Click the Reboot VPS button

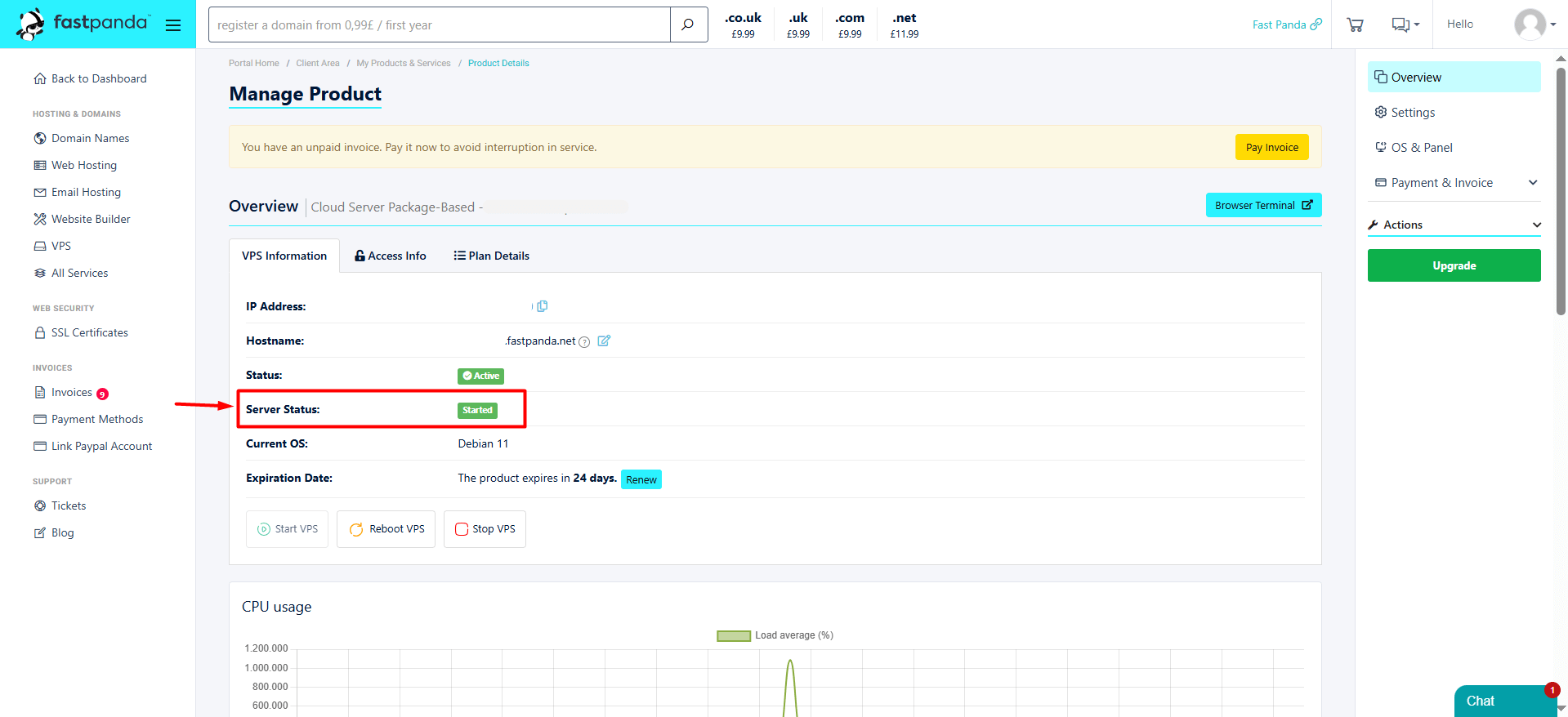(x=386, y=529)
